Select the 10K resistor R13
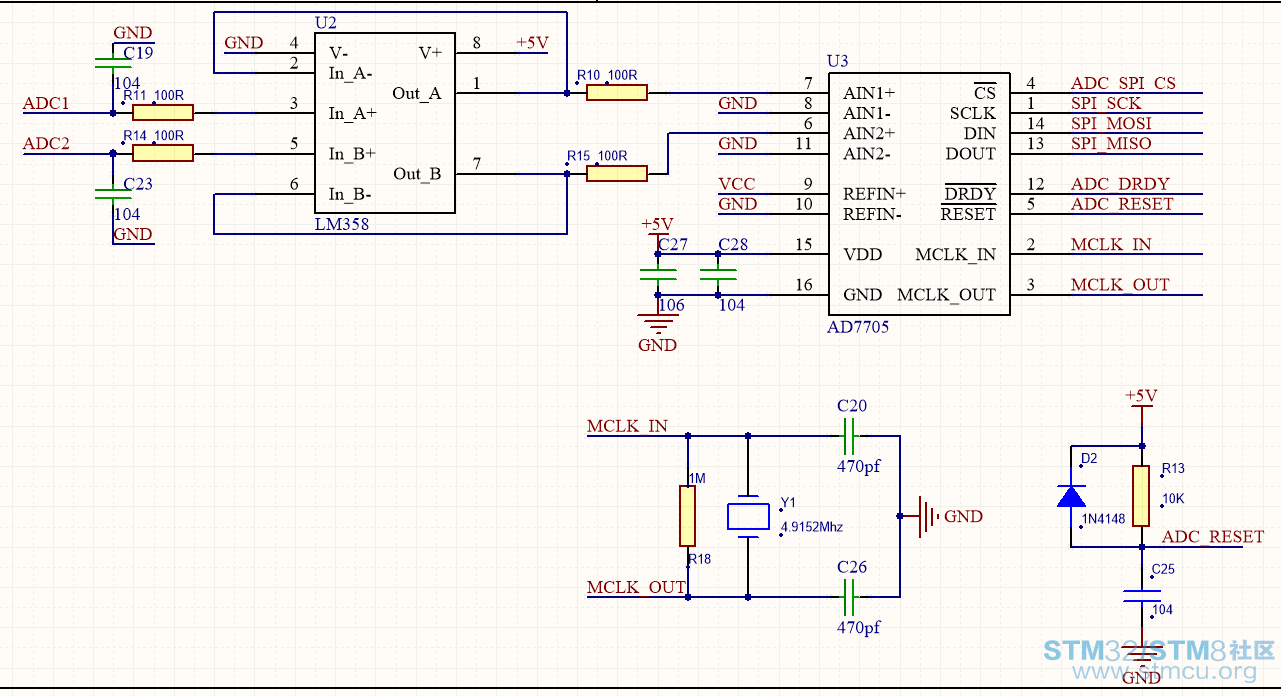Viewport: 1281px width, 696px height. coord(1142,496)
